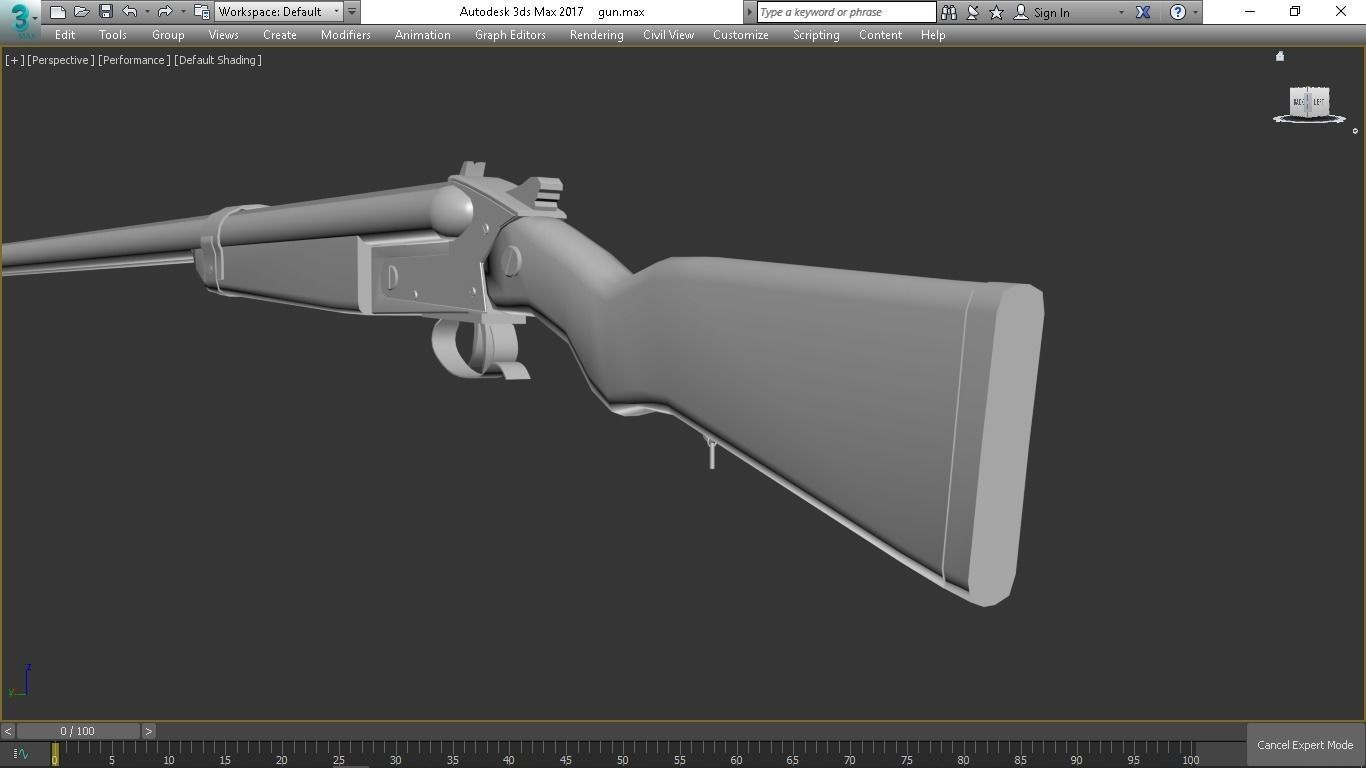This screenshot has height=768, width=1366.
Task: Save the scene with the floppy disk icon
Action: pos(106,12)
